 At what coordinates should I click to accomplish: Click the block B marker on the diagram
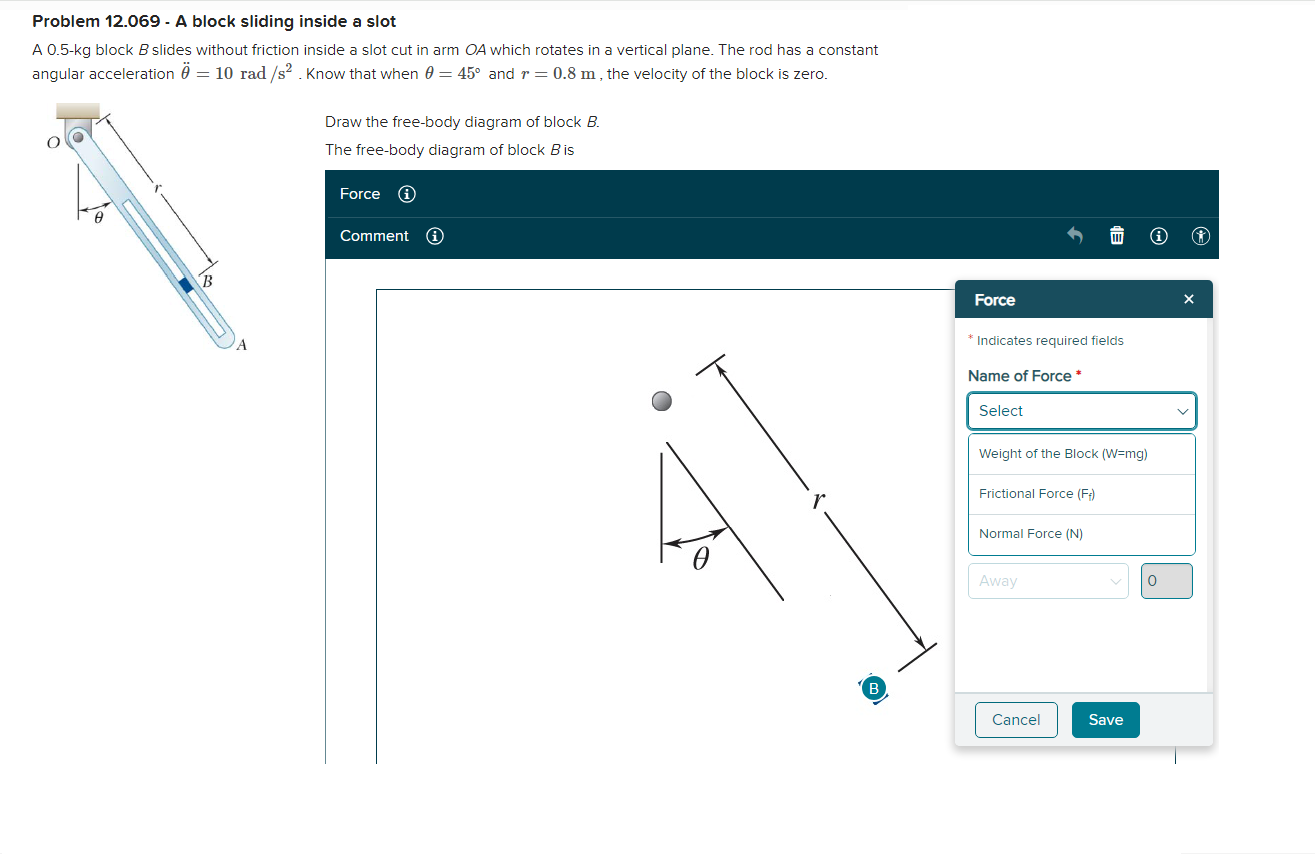[x=874, y=688]
